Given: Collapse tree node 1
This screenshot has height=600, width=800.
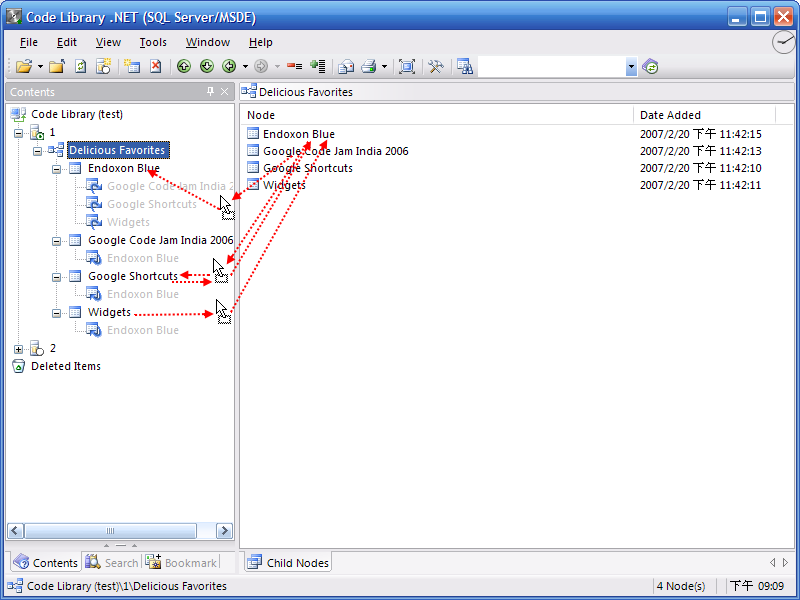Looking at the screenshot, I should click(18, 133).
